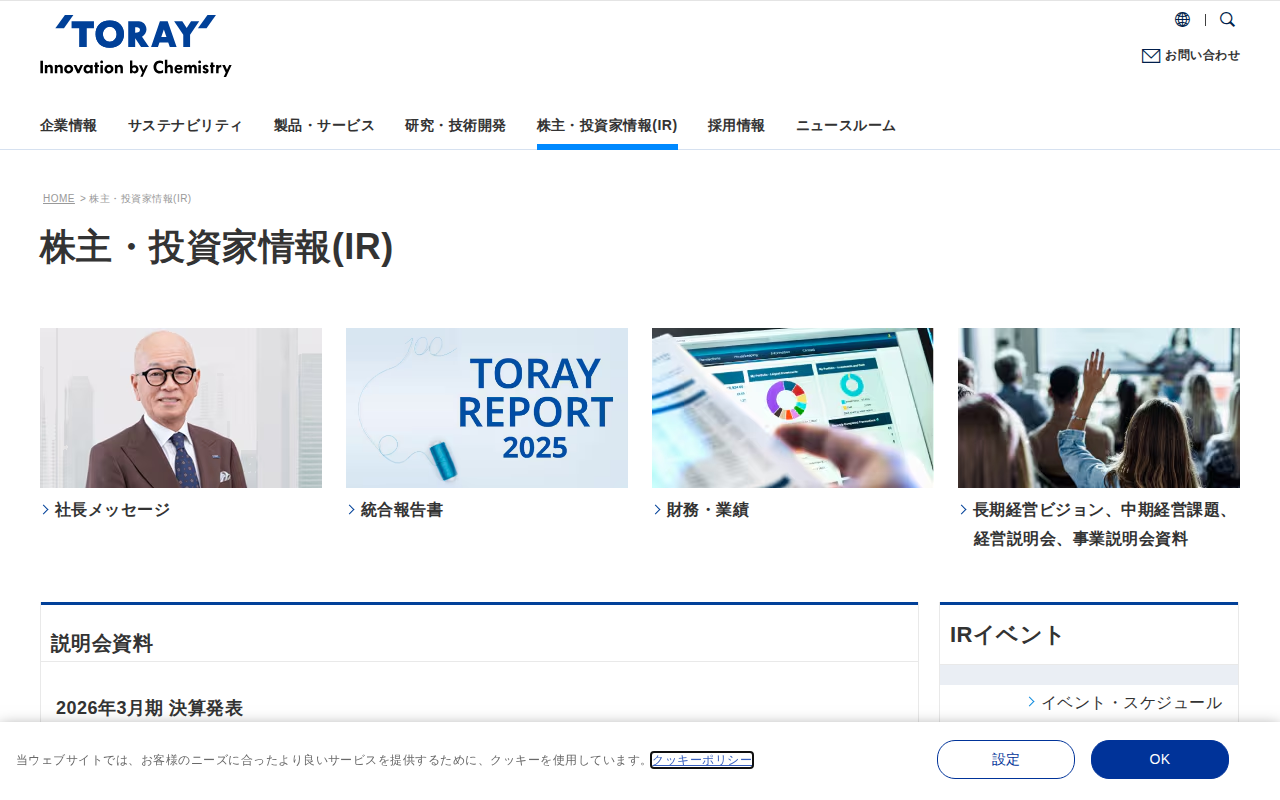Click the 設定 cookie button
The width and height of the screenshot is (1280, 800).
click(1006, 759)
